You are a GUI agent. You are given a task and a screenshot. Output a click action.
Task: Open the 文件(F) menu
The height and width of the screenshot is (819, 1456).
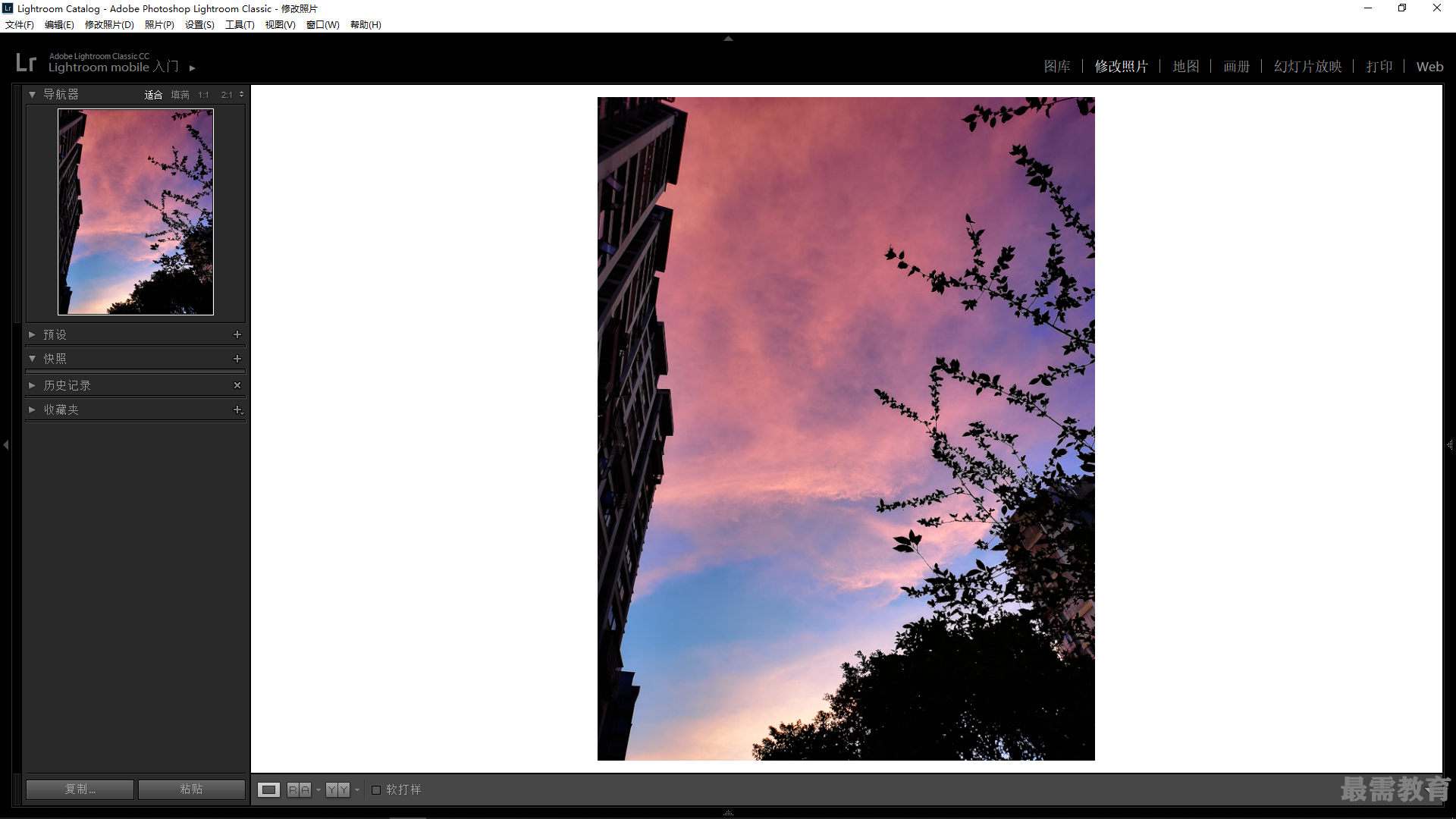pos(20,25)
